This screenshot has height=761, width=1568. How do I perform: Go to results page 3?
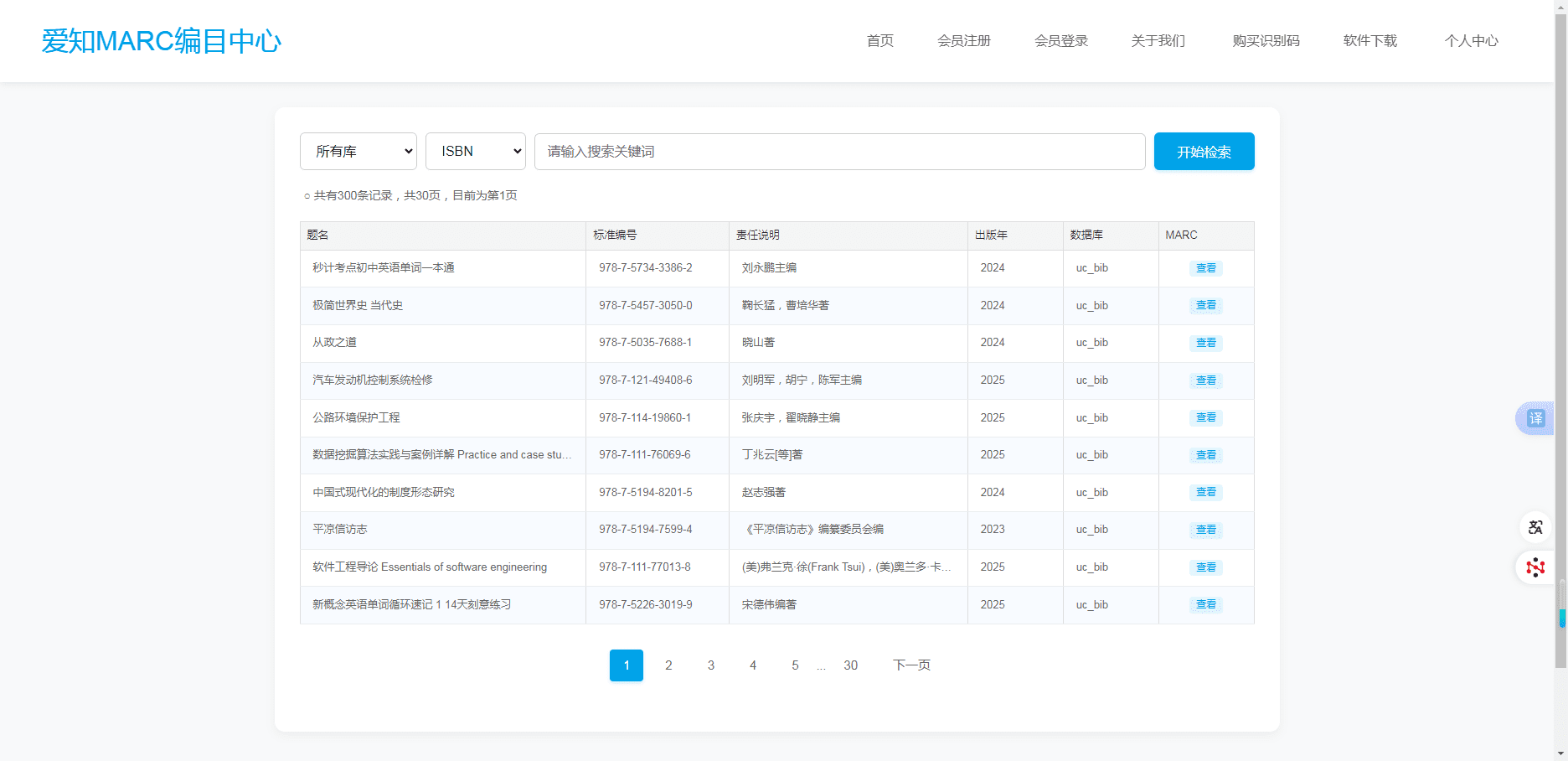tap(711, 665)
